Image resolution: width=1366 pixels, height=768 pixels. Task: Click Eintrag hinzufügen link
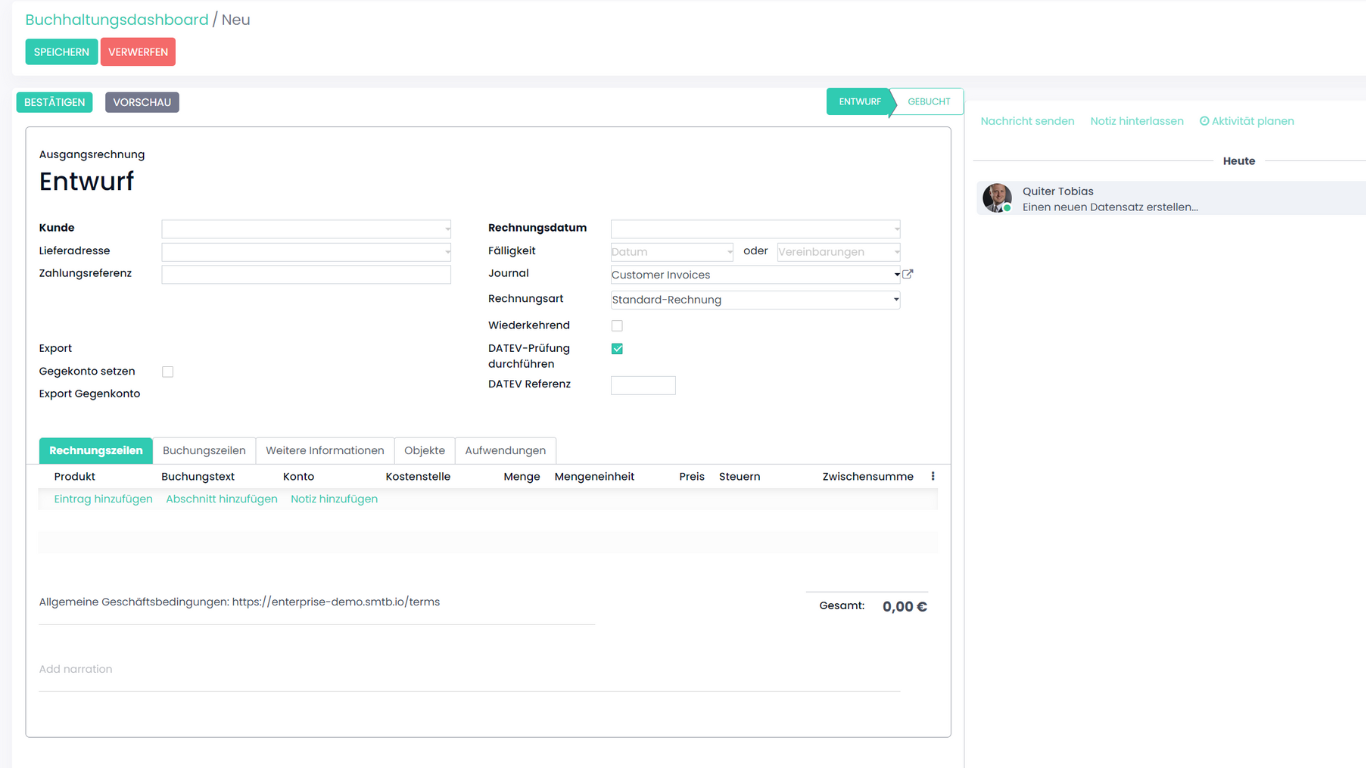pos(103,499)
